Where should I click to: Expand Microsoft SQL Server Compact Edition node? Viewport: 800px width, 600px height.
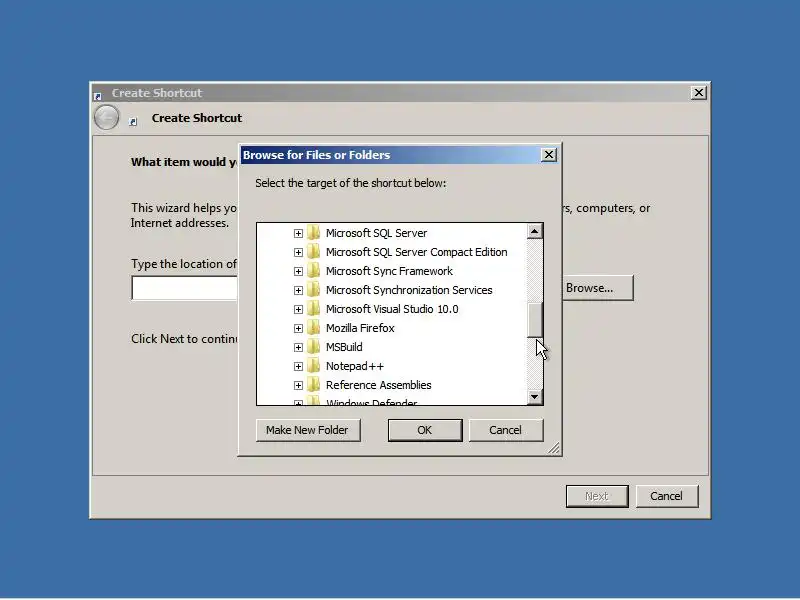pyautogui.click(x=298, y=253)
